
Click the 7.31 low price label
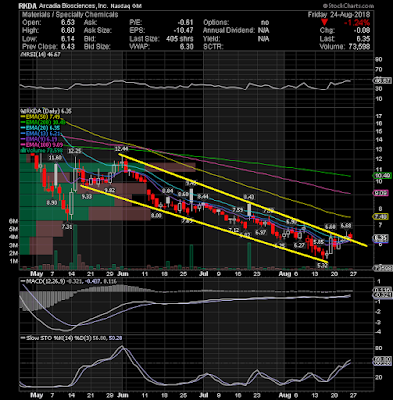(x=67, y=227)
